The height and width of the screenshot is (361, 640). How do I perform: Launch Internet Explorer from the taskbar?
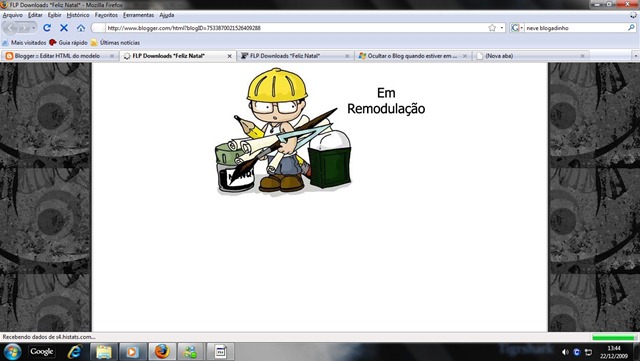tap(74, 352)
